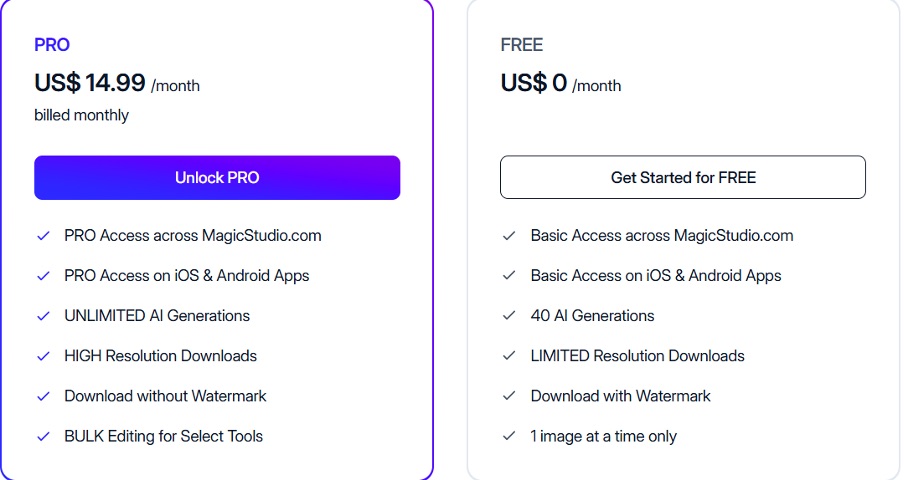Viewport: 904px width, 480px height.
Task: Click checkmark next to LIMITED Resolution Downloads
Action: (x=510, y=356)
